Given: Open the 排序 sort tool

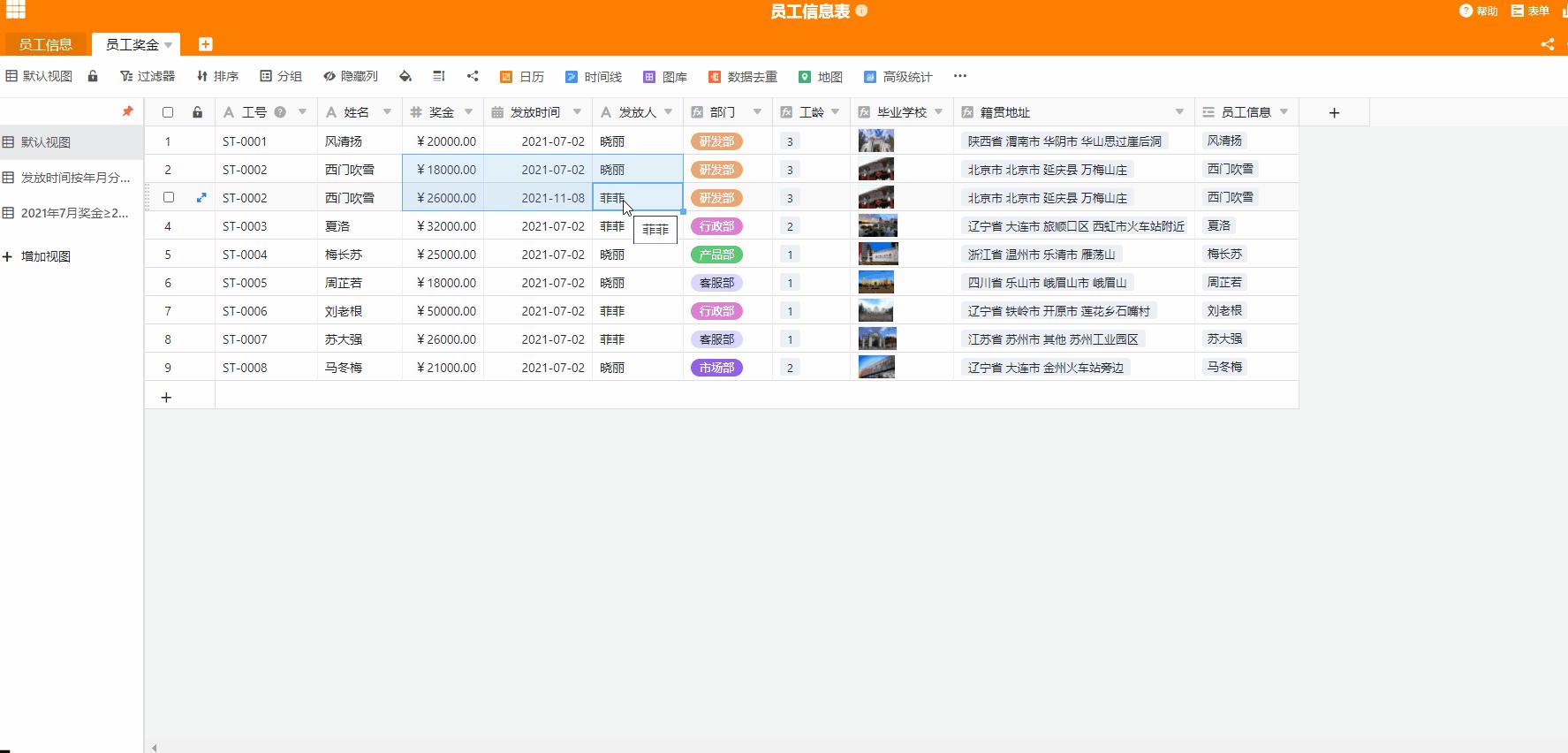Looking at the screenshot, I should (x=217, y=76).
